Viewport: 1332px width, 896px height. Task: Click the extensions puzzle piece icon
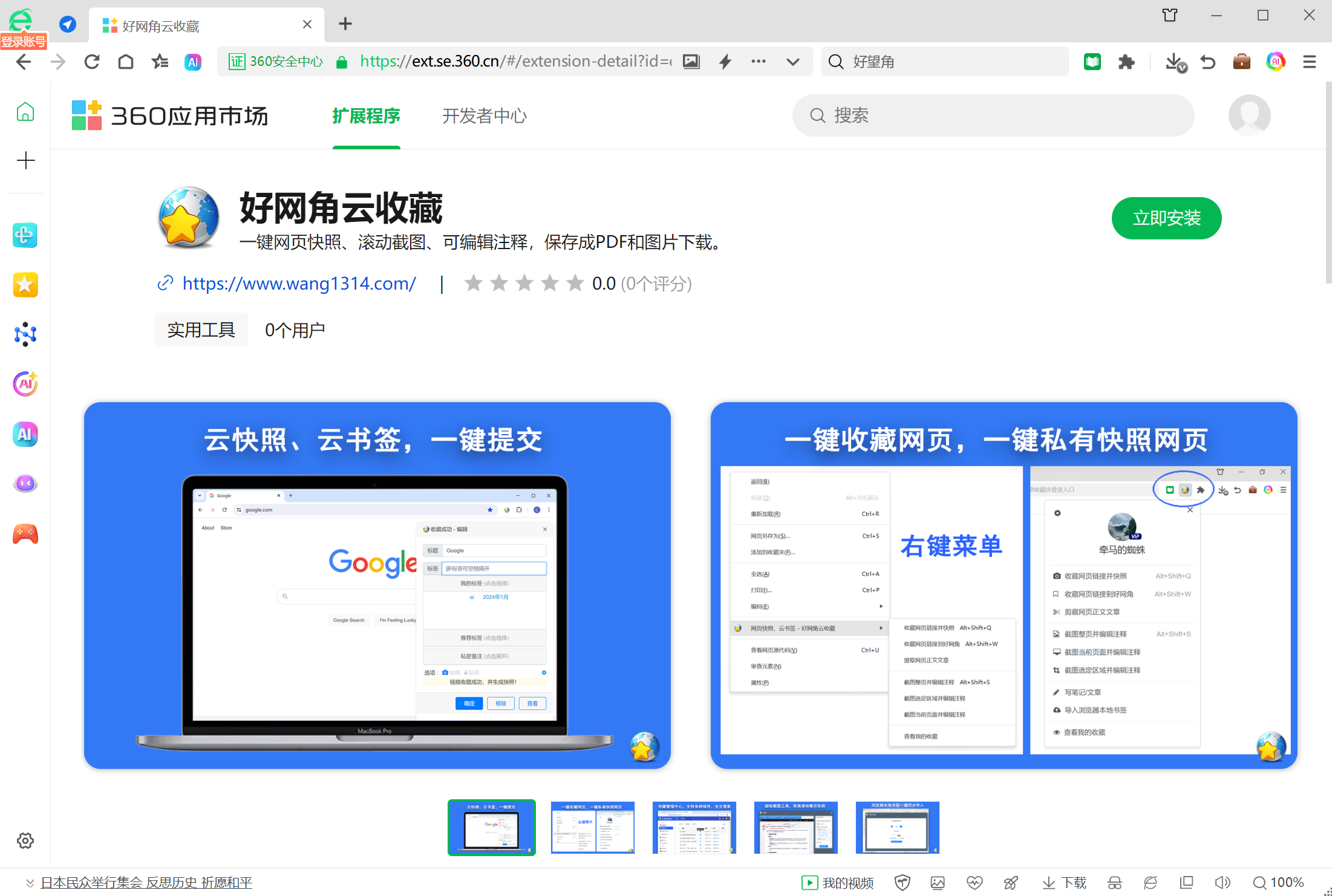click(1126, 62)
